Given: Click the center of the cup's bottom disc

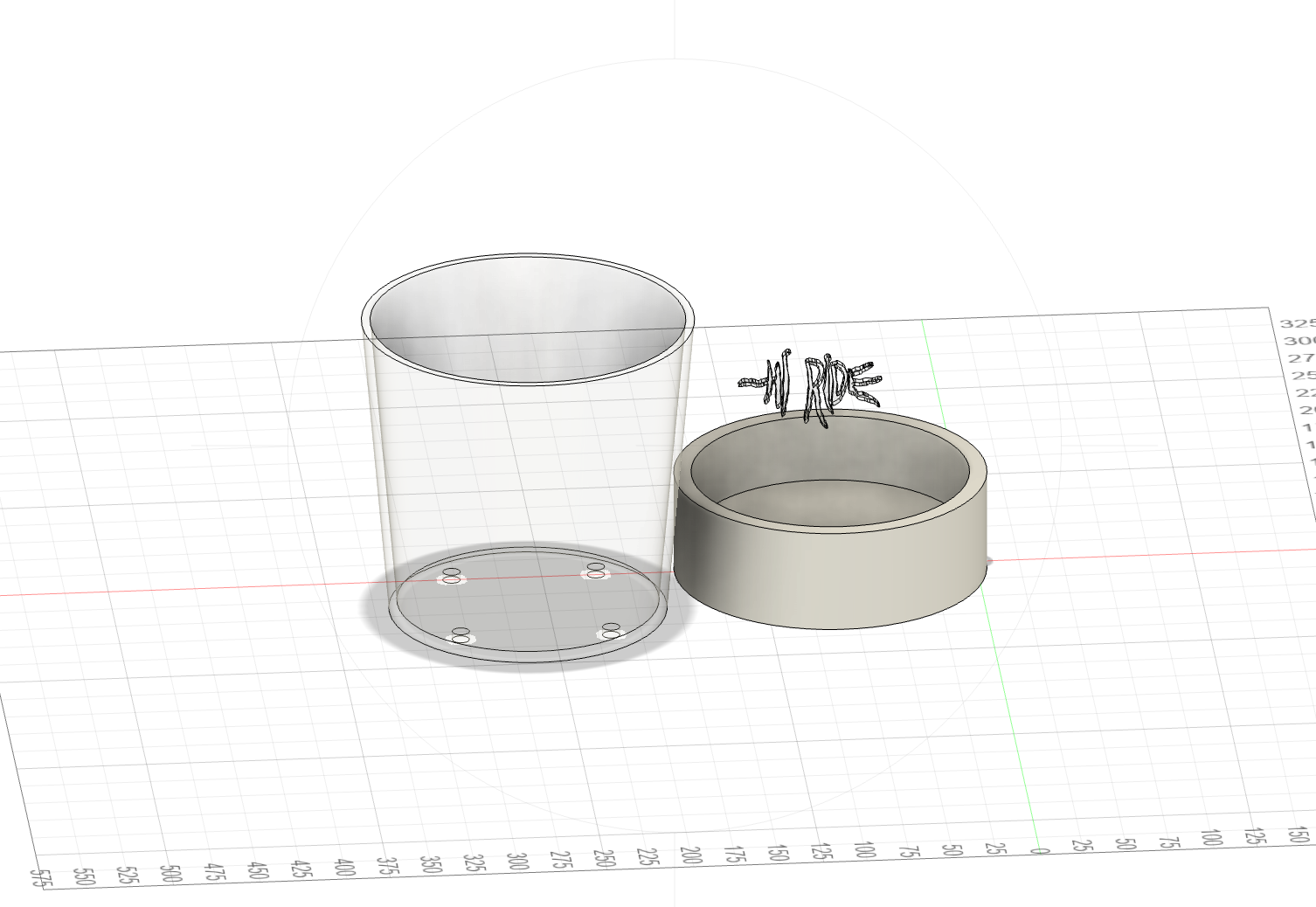Looking at the screenshot, I should point(529,603).
